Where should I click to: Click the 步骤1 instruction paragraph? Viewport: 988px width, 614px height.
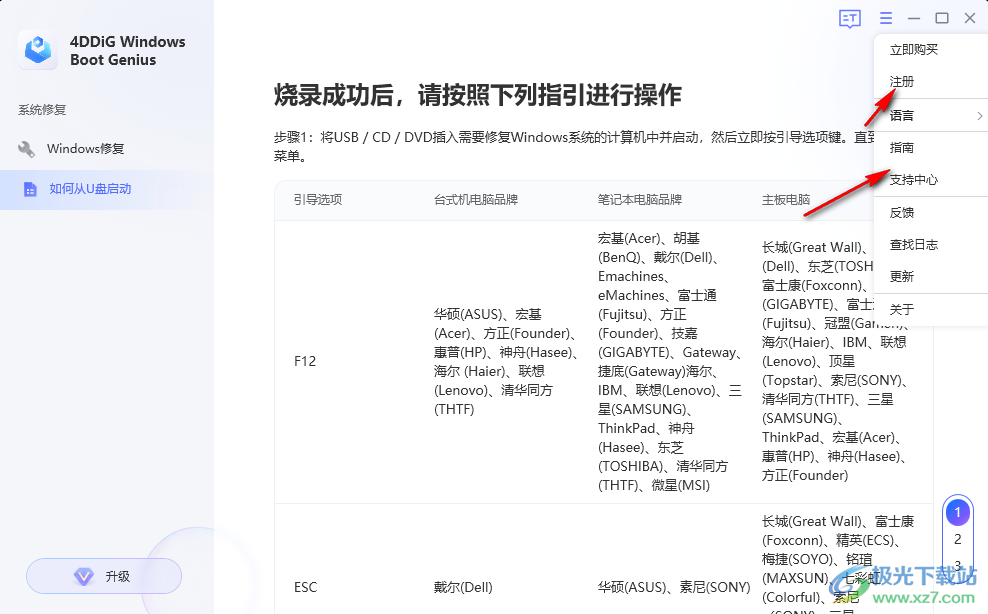575,146
